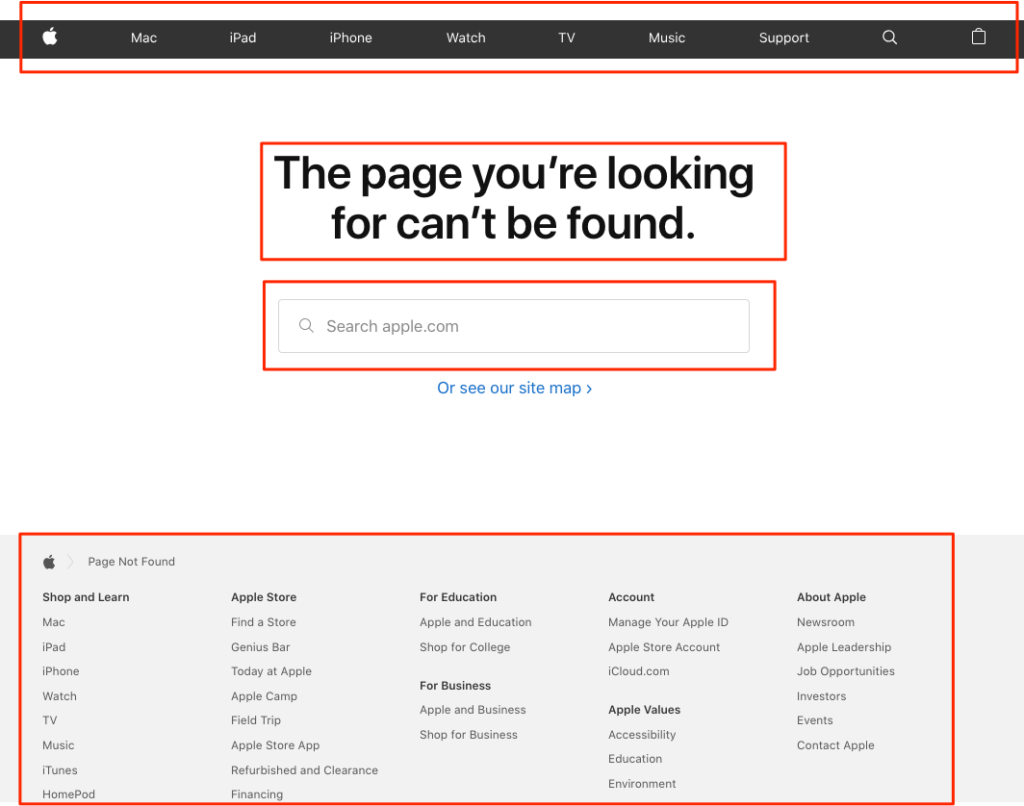Open the shopping bag icon
Image resolution: width=1024 pixels, height=806 pixels.
(978, 37)
